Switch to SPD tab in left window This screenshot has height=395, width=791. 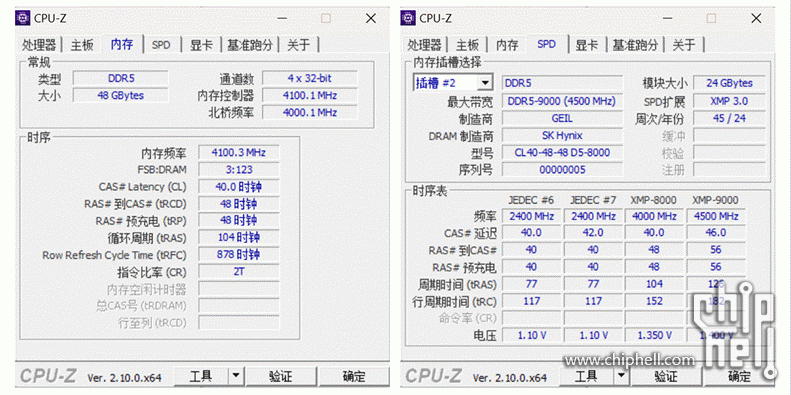pos(161,45)
